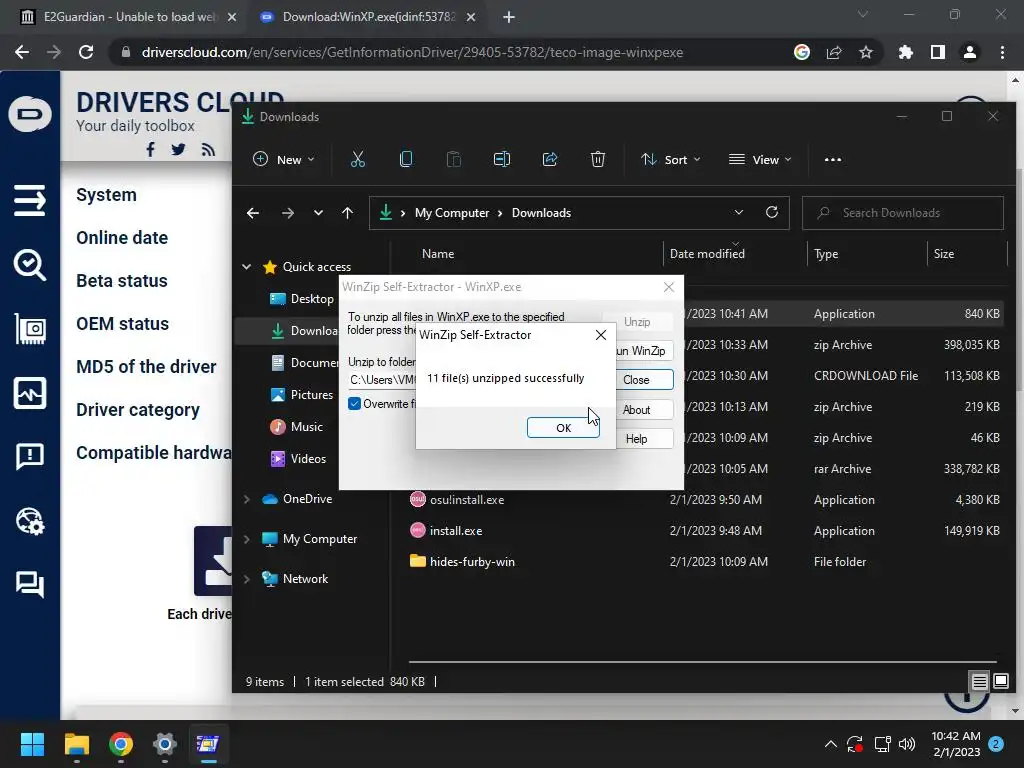This screenshot has height=768, width=1024.
Task: Close the WinZip Self-Extractor message box
Action: click(x=601, y=335)
